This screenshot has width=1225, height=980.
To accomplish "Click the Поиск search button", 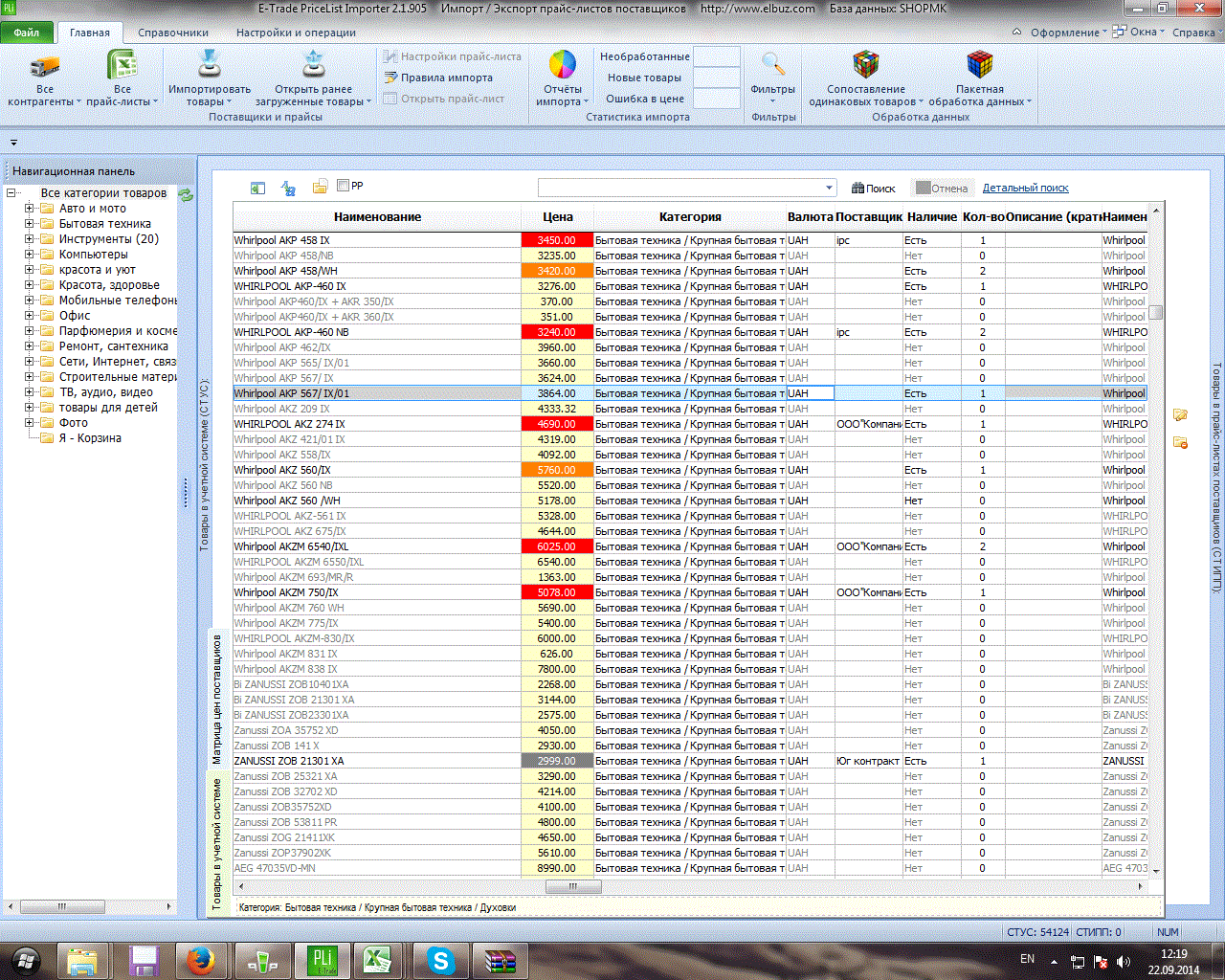I will (x=874, y=189).
